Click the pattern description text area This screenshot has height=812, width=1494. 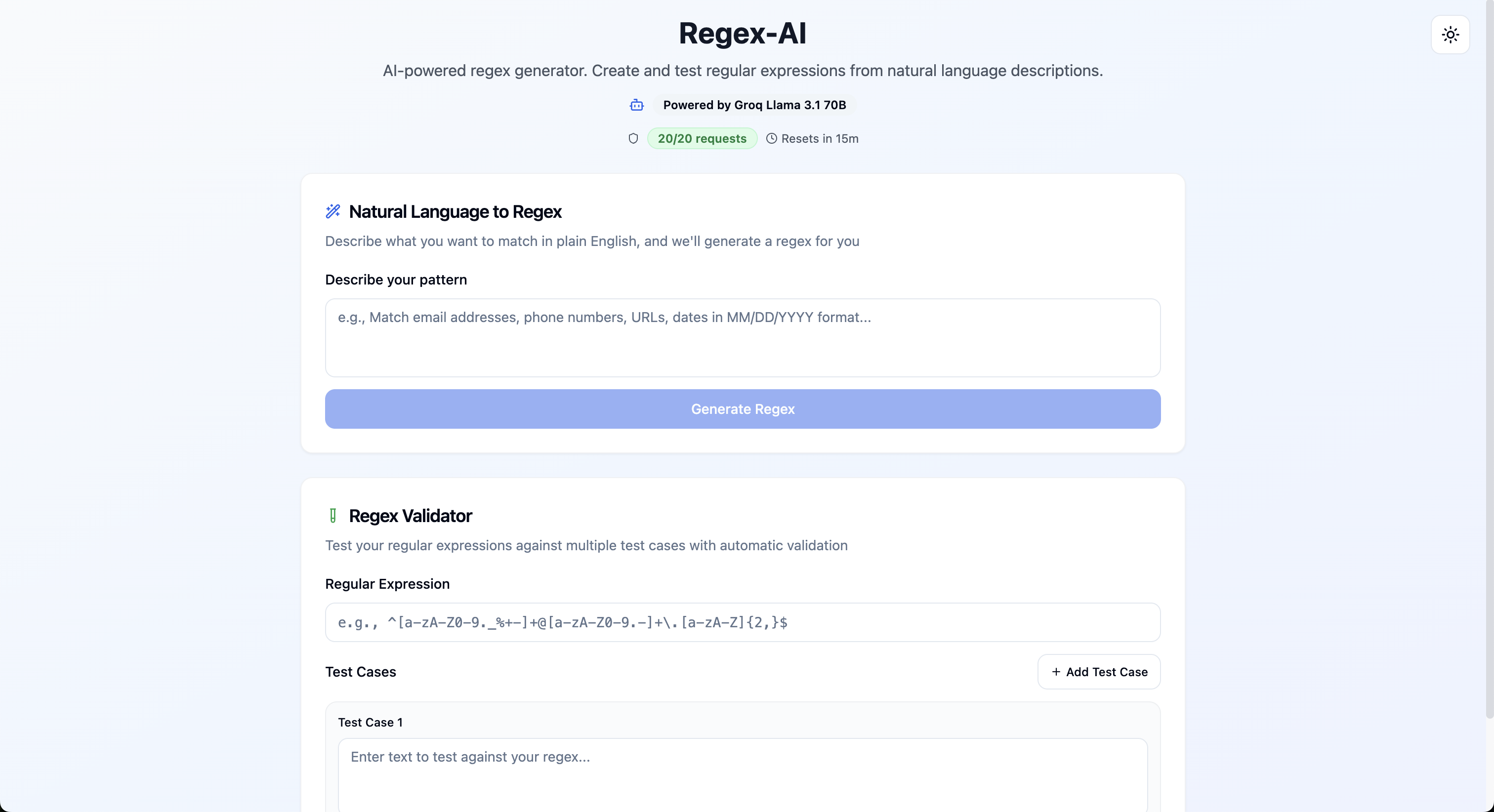click(x=743, y=338)
